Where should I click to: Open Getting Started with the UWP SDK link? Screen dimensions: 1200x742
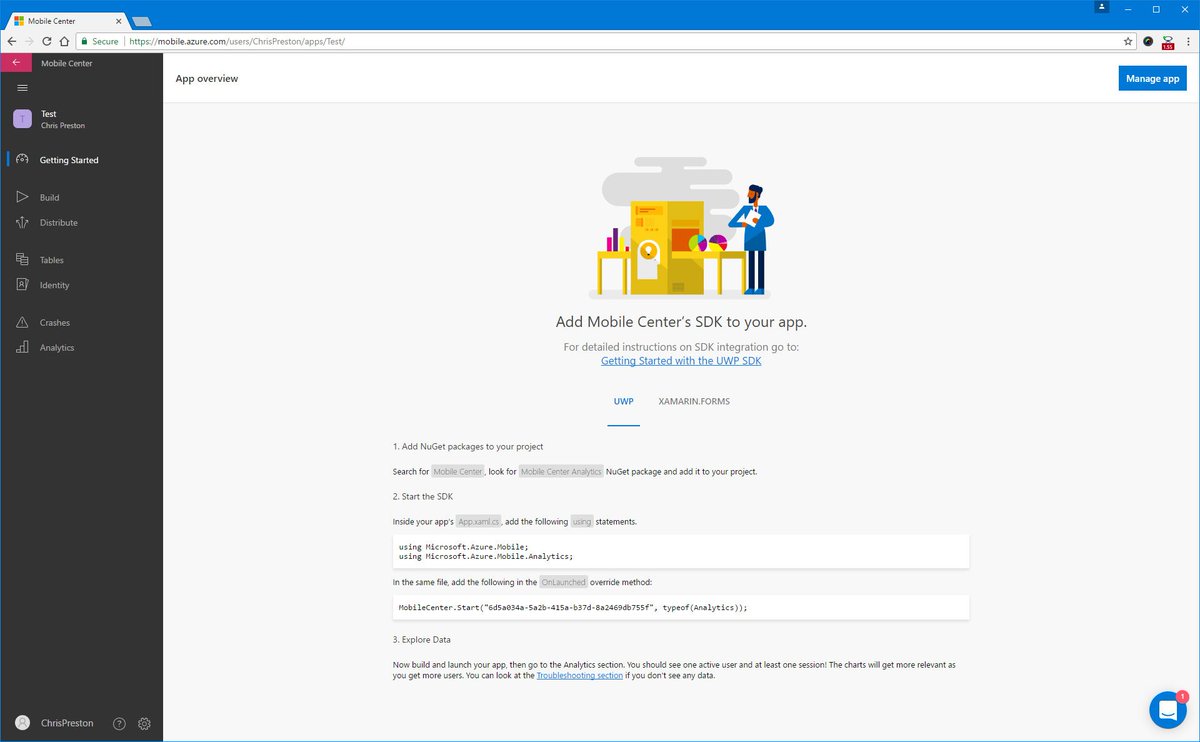[x=681, y=361]
